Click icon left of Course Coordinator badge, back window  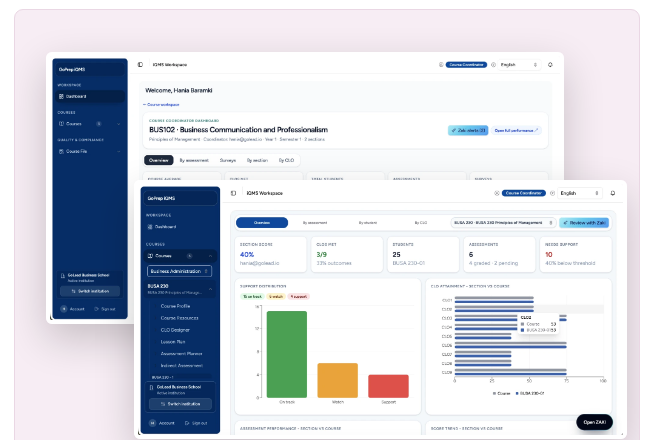441,64
